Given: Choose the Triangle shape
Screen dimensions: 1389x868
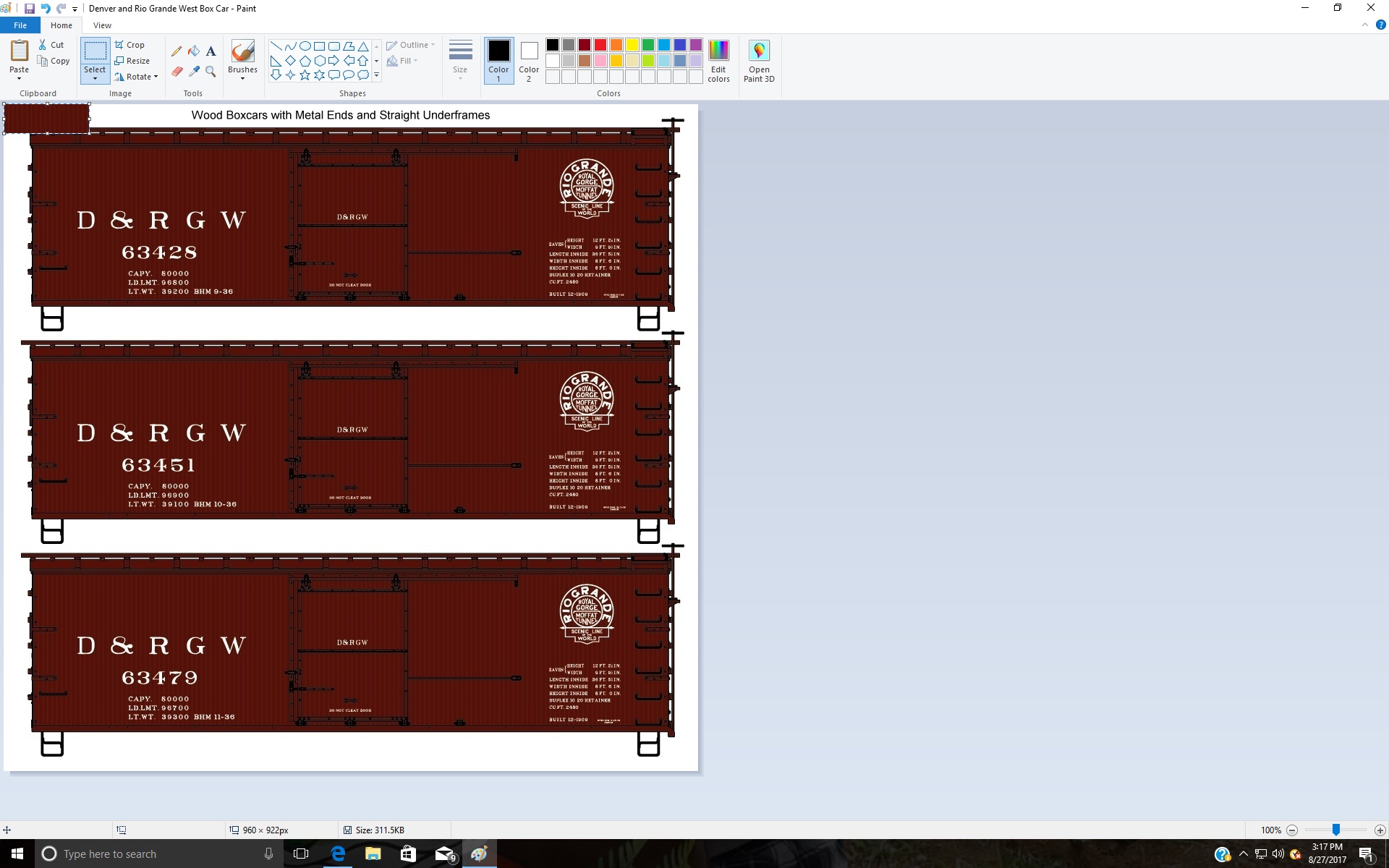Looking at the screenshot, I should (x=363, y=46).
